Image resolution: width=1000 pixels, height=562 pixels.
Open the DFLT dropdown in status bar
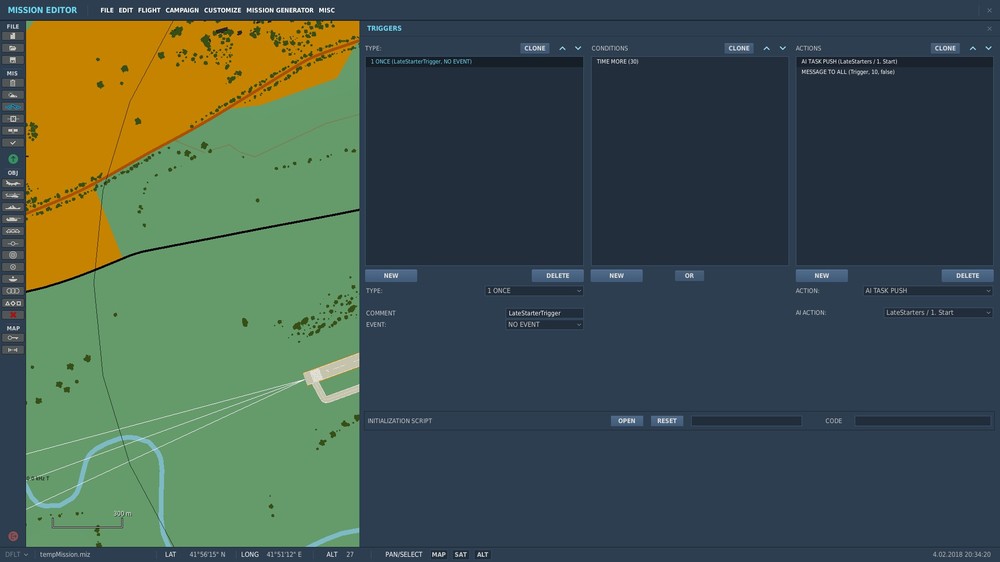[16, 554]
